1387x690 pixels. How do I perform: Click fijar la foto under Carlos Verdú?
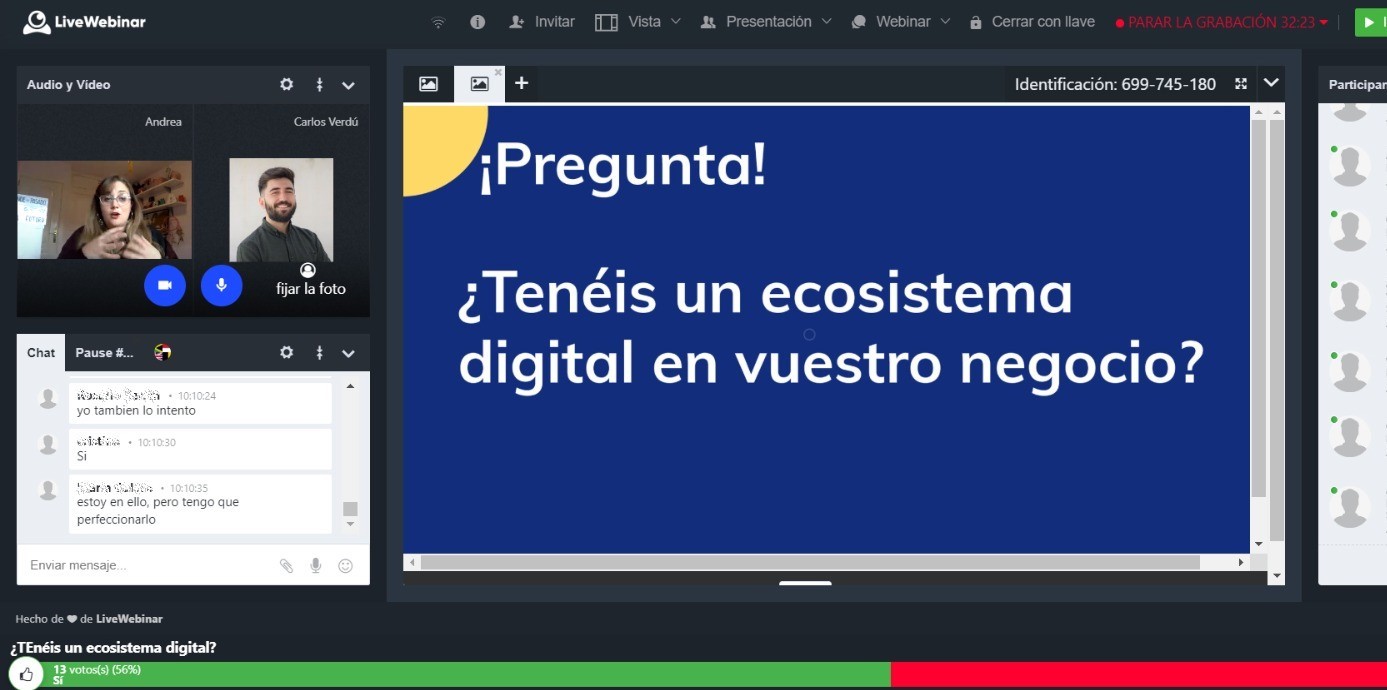pos(310,288)
